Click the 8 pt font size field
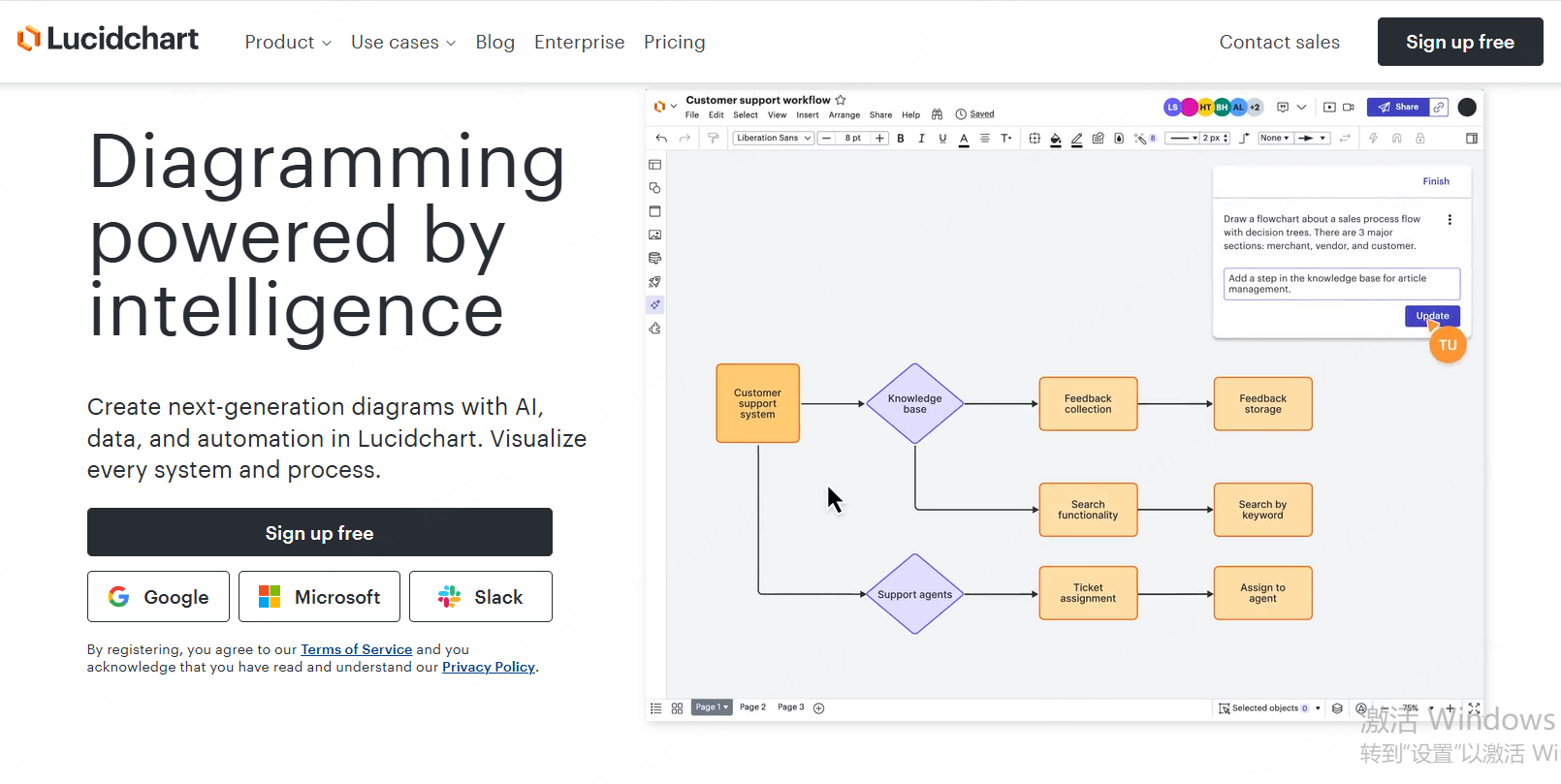Viewport: 1561px width, 784px height. point(853,139)
